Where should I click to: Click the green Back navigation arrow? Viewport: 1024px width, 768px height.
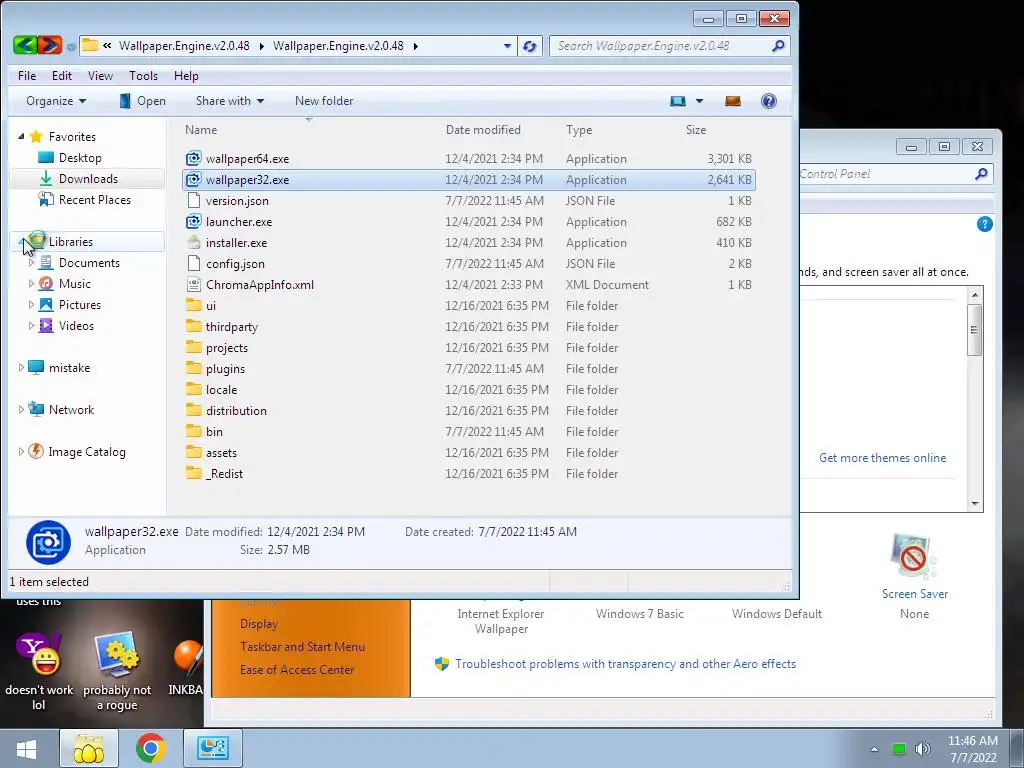click(25, 45)
